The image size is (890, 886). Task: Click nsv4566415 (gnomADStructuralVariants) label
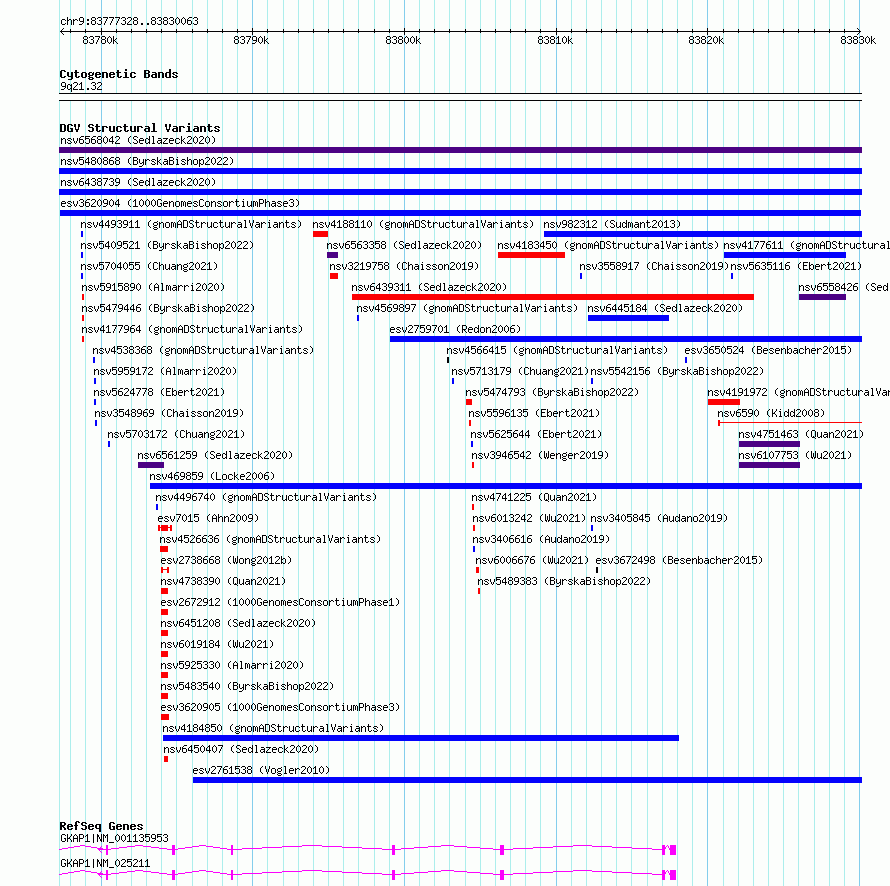[557, 350]
